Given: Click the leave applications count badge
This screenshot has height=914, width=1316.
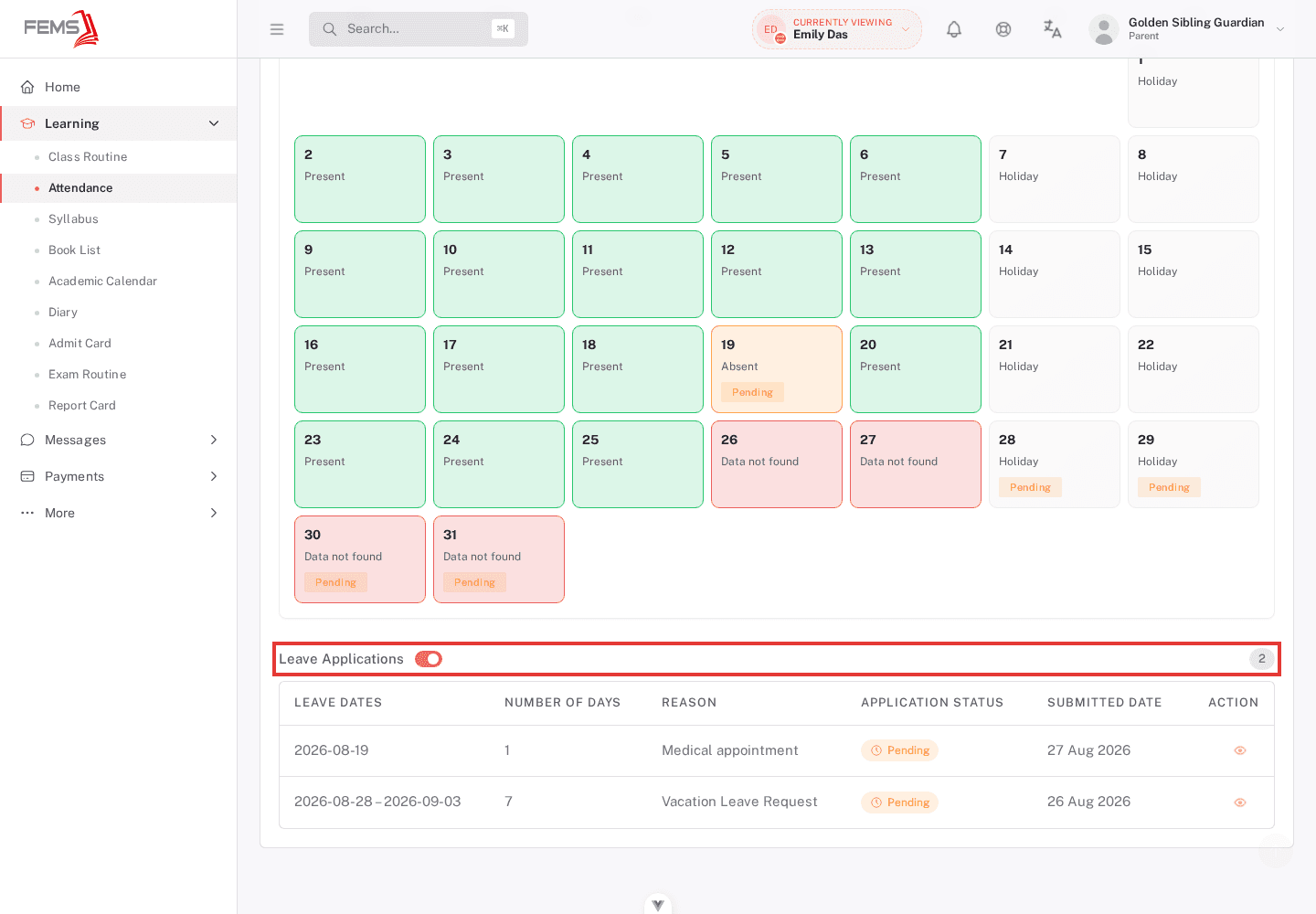Looking at the screenshot, I should click(1262, 659).
